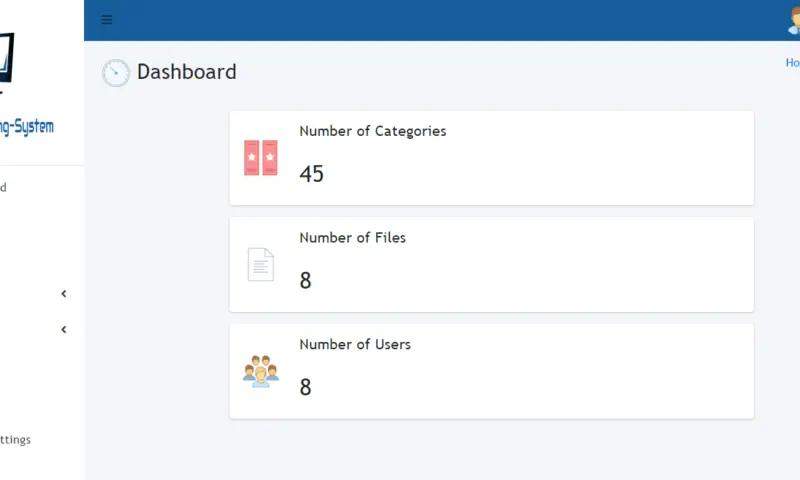Click the red Categories ticket icon
The height and width of the screenshot is (480, 800).
[x=260, y=158]
